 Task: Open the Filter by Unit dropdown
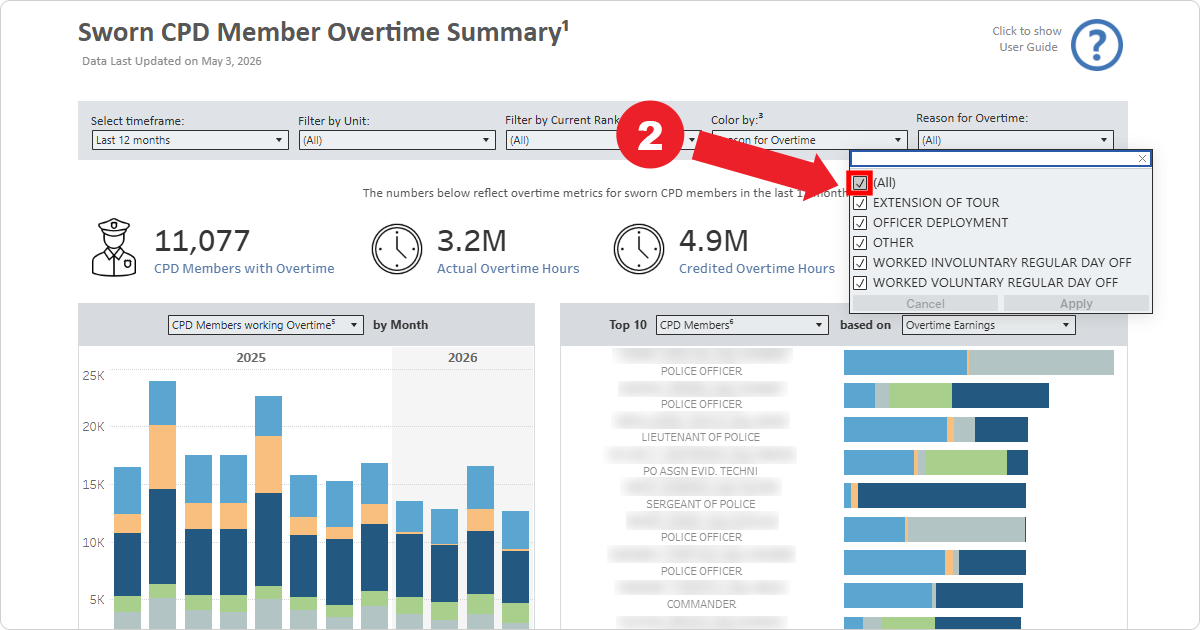(397, 140)
